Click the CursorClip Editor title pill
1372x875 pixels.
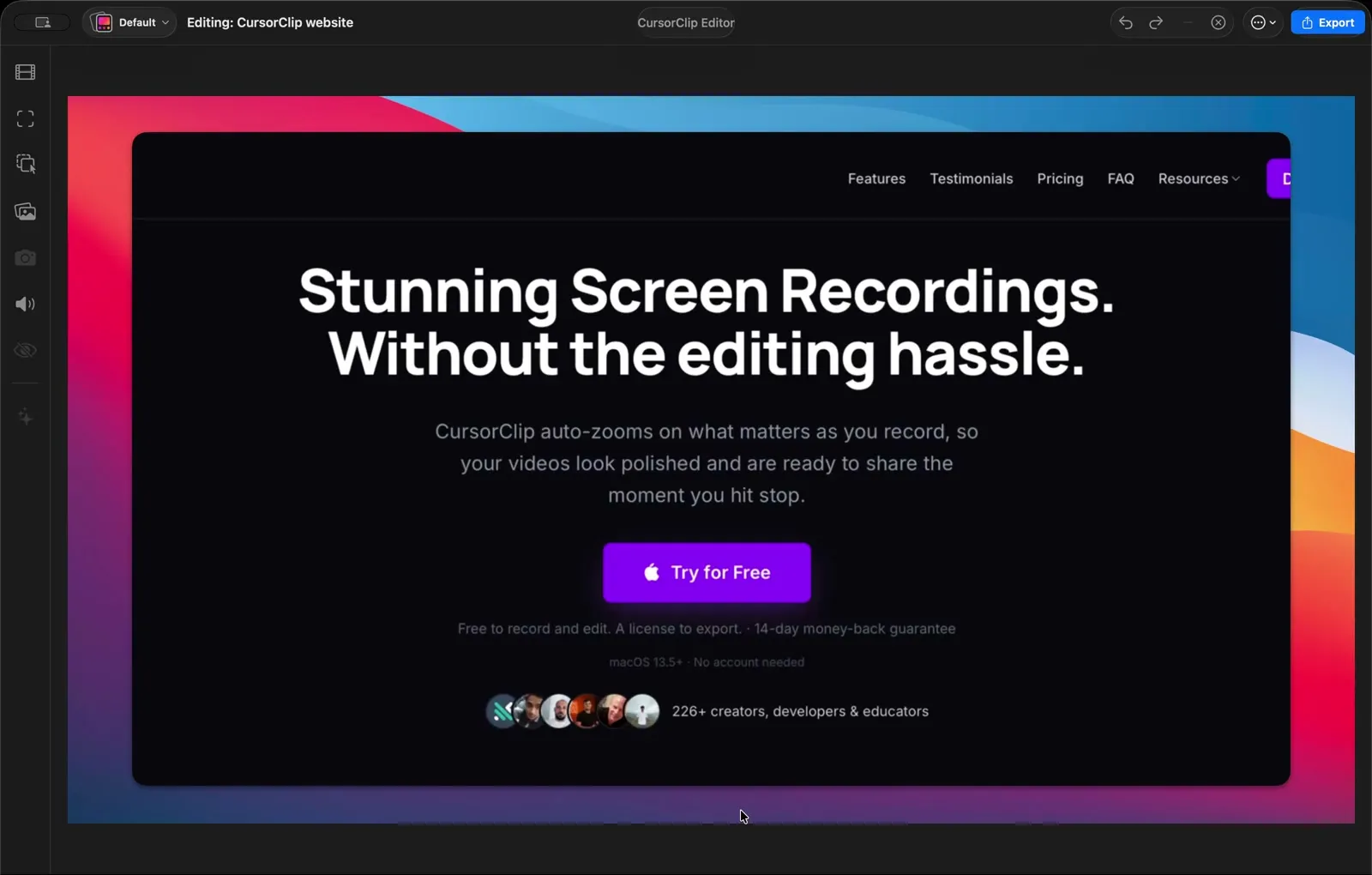686,22
